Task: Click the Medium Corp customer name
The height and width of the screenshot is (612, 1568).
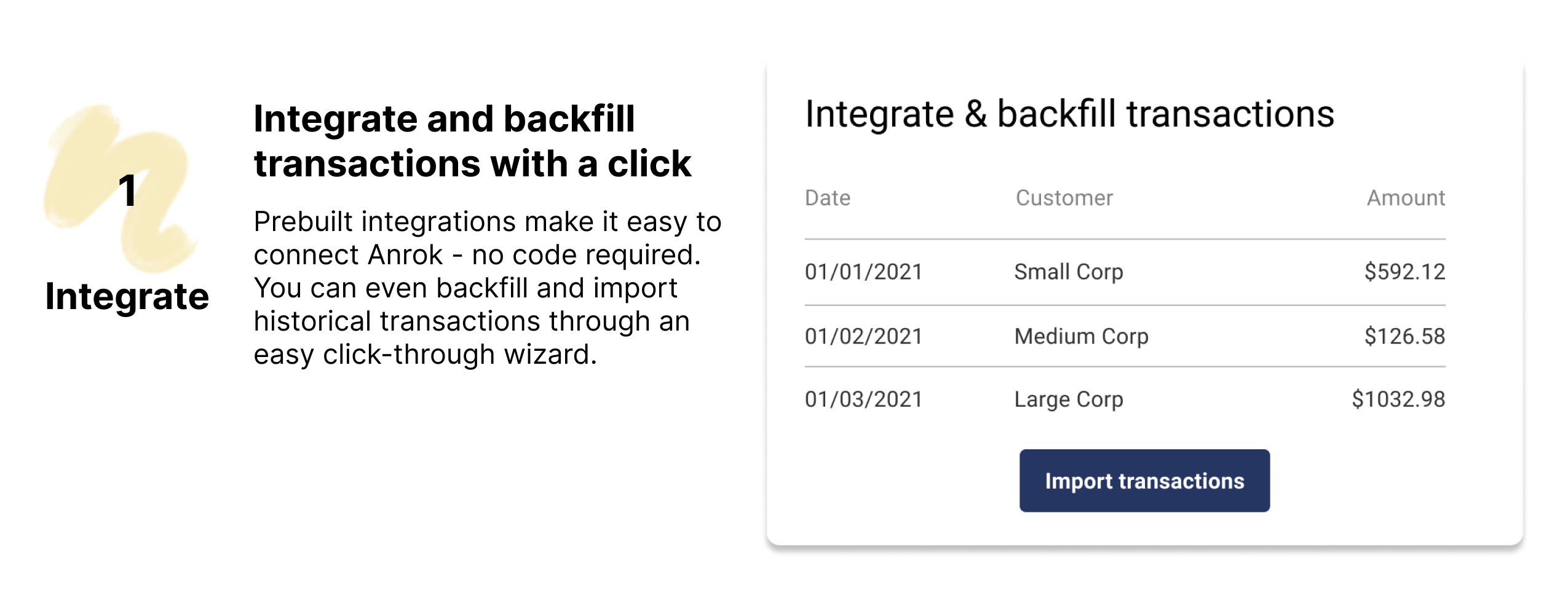Action: point(1081,336)
